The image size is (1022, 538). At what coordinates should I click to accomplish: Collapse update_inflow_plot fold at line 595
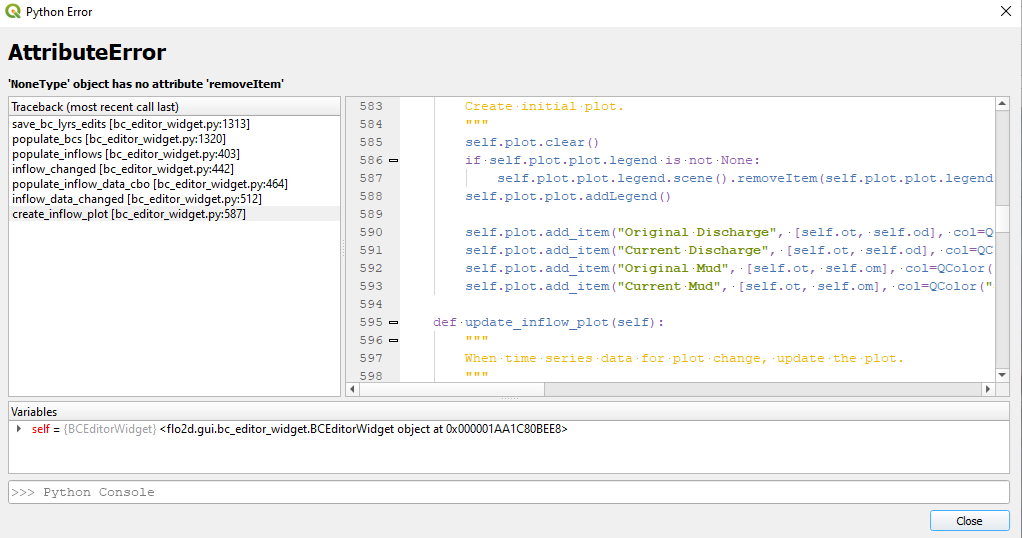[x=393, y=322]
